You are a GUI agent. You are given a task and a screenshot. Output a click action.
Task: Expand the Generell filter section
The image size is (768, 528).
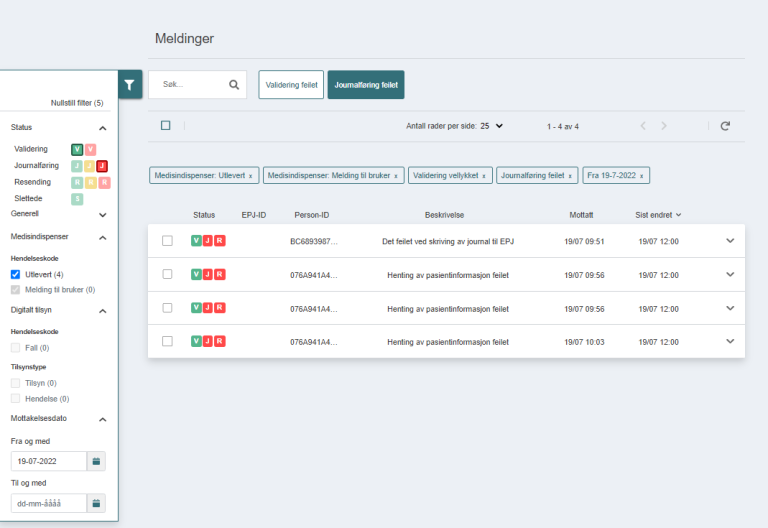[102, 214]
